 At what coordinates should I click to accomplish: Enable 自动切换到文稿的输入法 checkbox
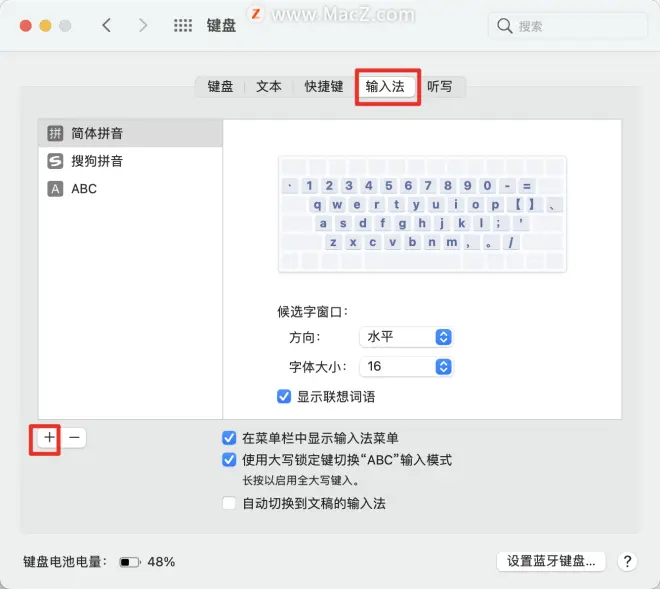point(229,503)
